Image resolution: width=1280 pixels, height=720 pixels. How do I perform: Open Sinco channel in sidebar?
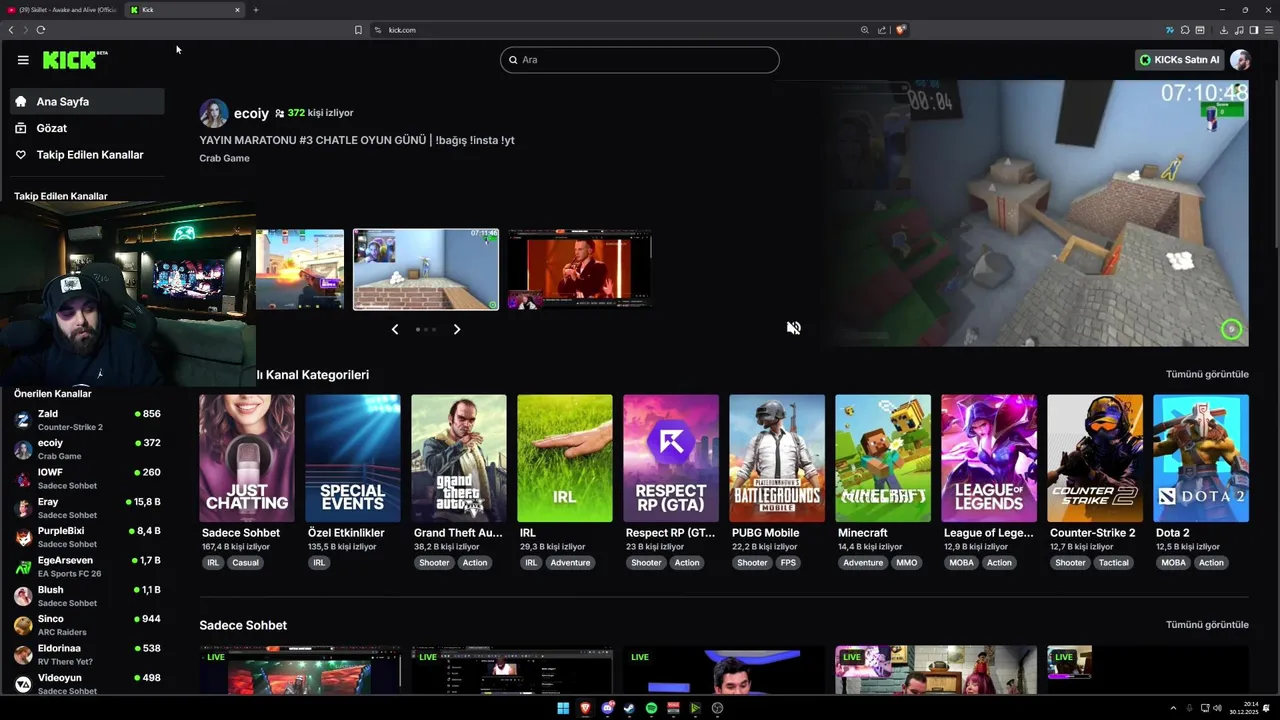[x=87, y=625]
